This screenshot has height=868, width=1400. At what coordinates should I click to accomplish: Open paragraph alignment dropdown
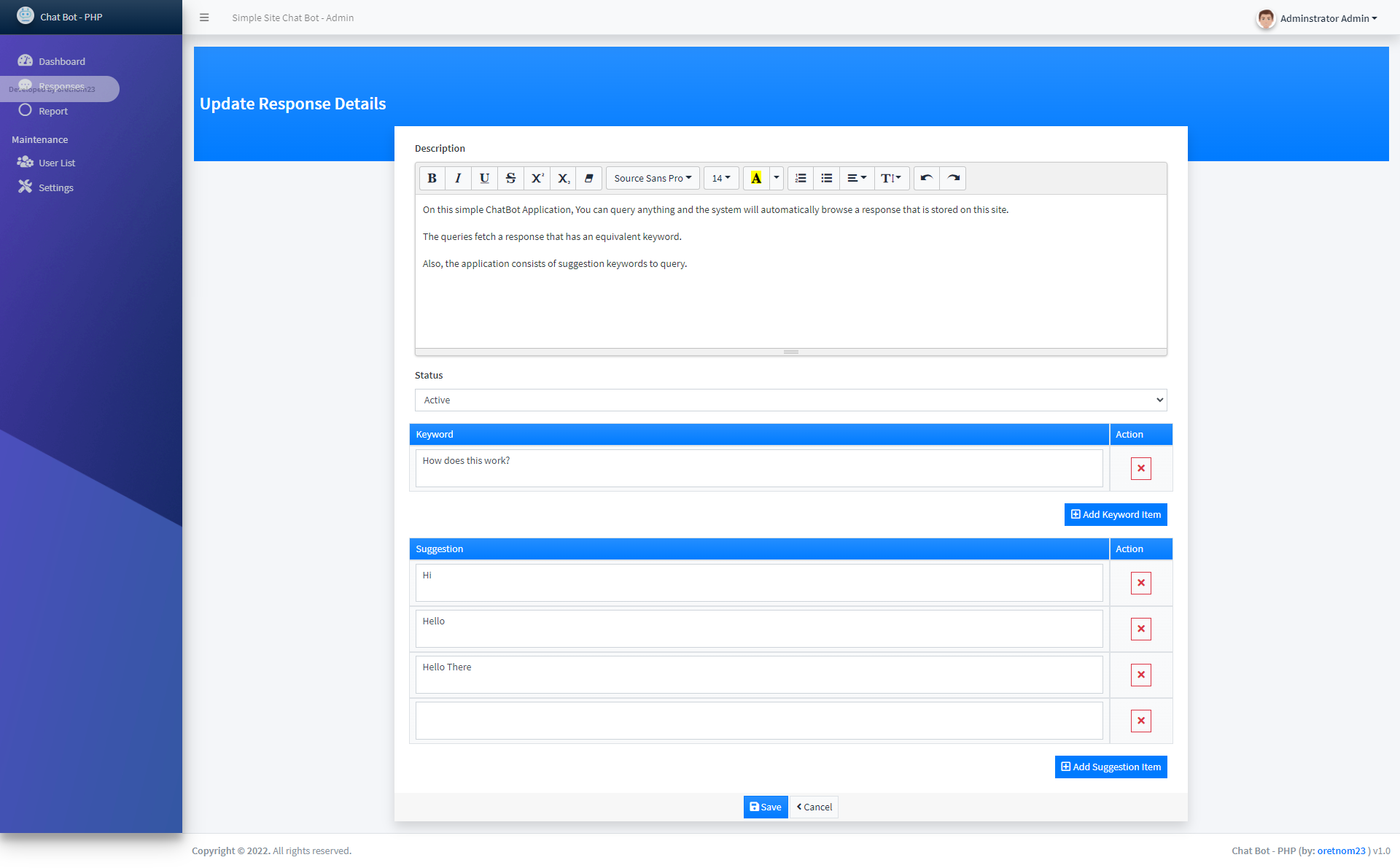(857, 178)
